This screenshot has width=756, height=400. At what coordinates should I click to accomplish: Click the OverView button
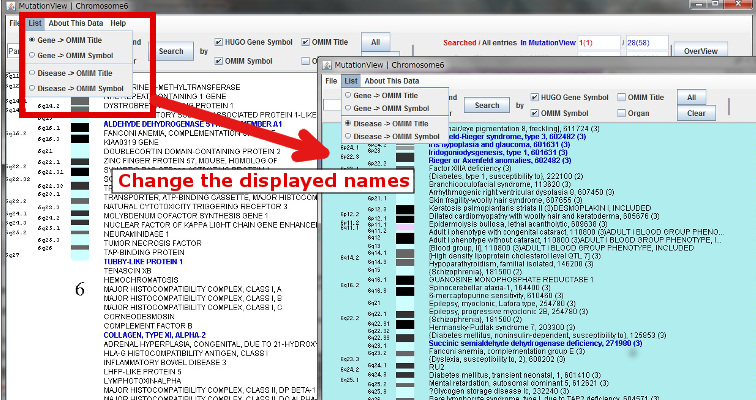(701, 50)
